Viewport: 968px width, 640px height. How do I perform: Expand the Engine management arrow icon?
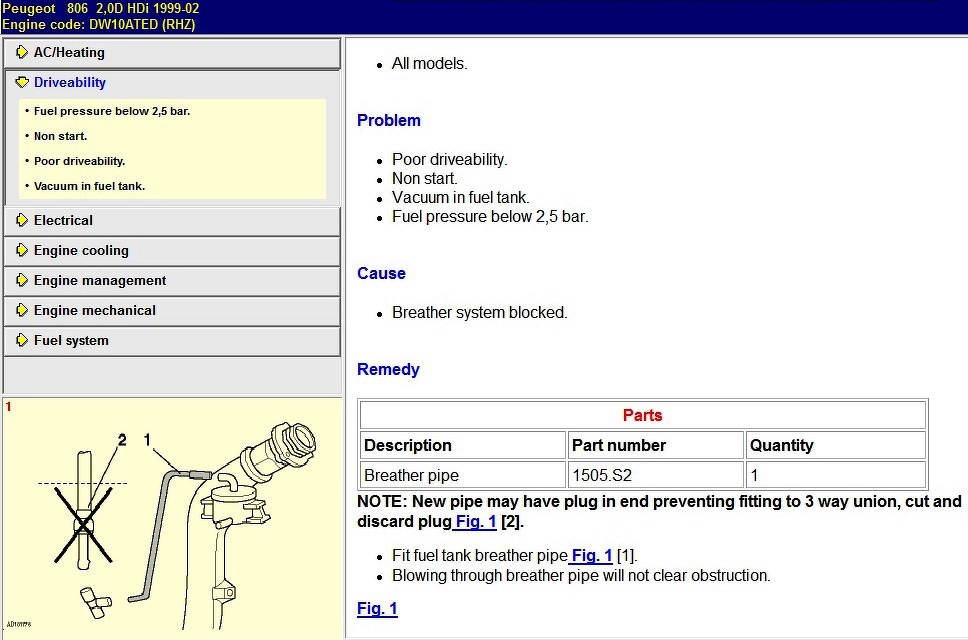pos(22,280)
